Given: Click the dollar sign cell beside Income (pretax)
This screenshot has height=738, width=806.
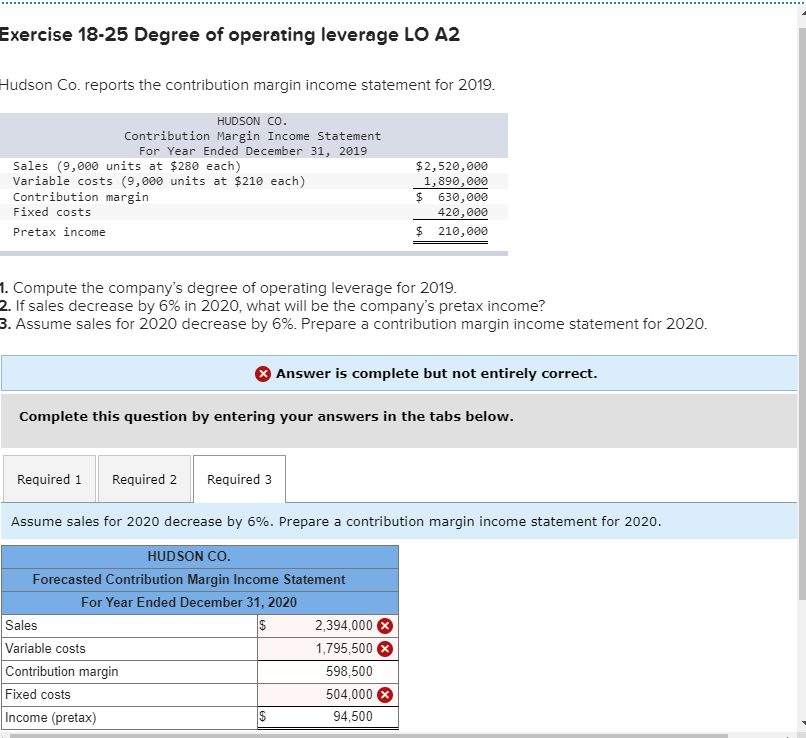Looking at the screenshot, I should (261, 717).
